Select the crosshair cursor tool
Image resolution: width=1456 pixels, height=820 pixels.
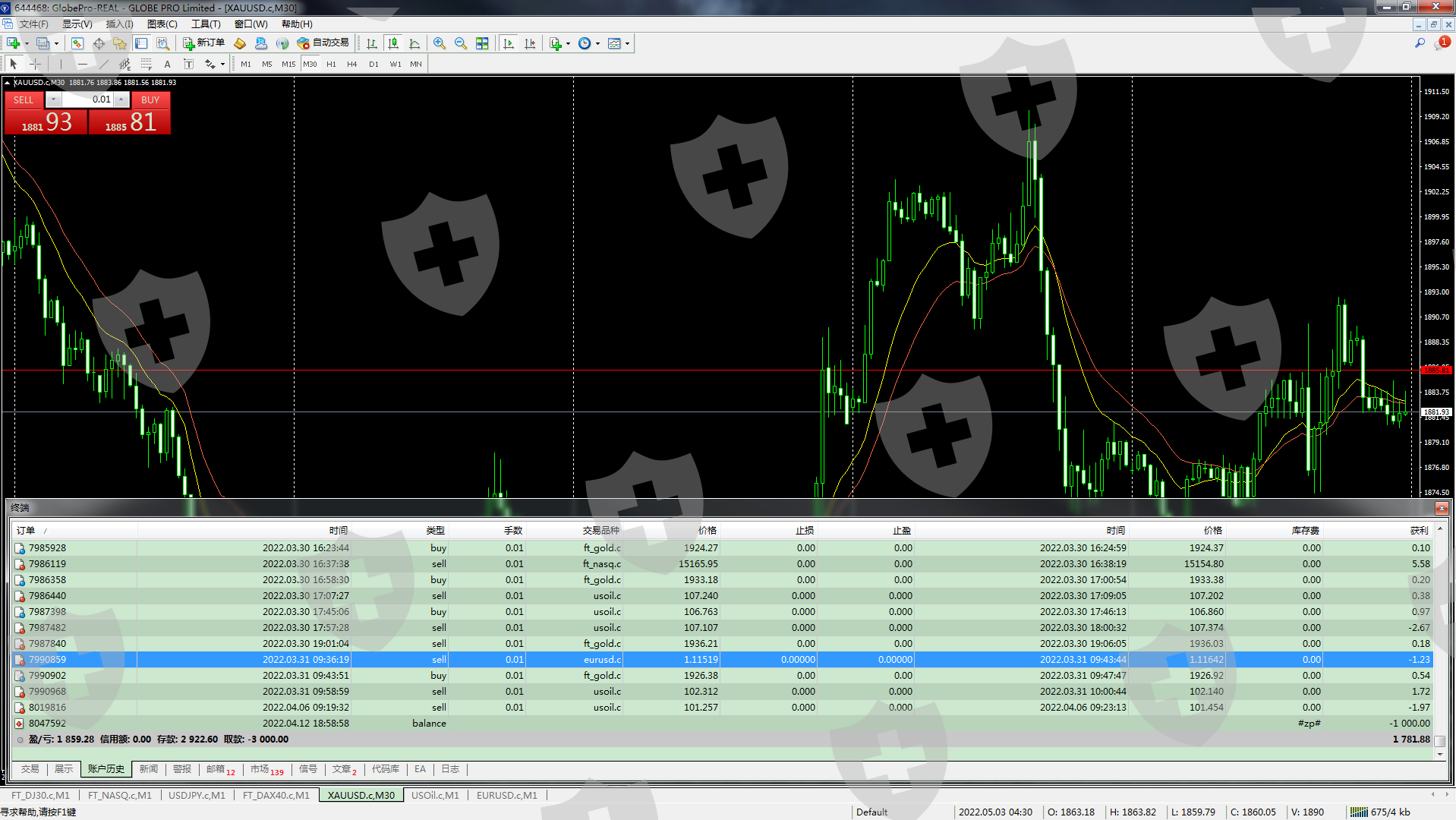coord(35,65)
